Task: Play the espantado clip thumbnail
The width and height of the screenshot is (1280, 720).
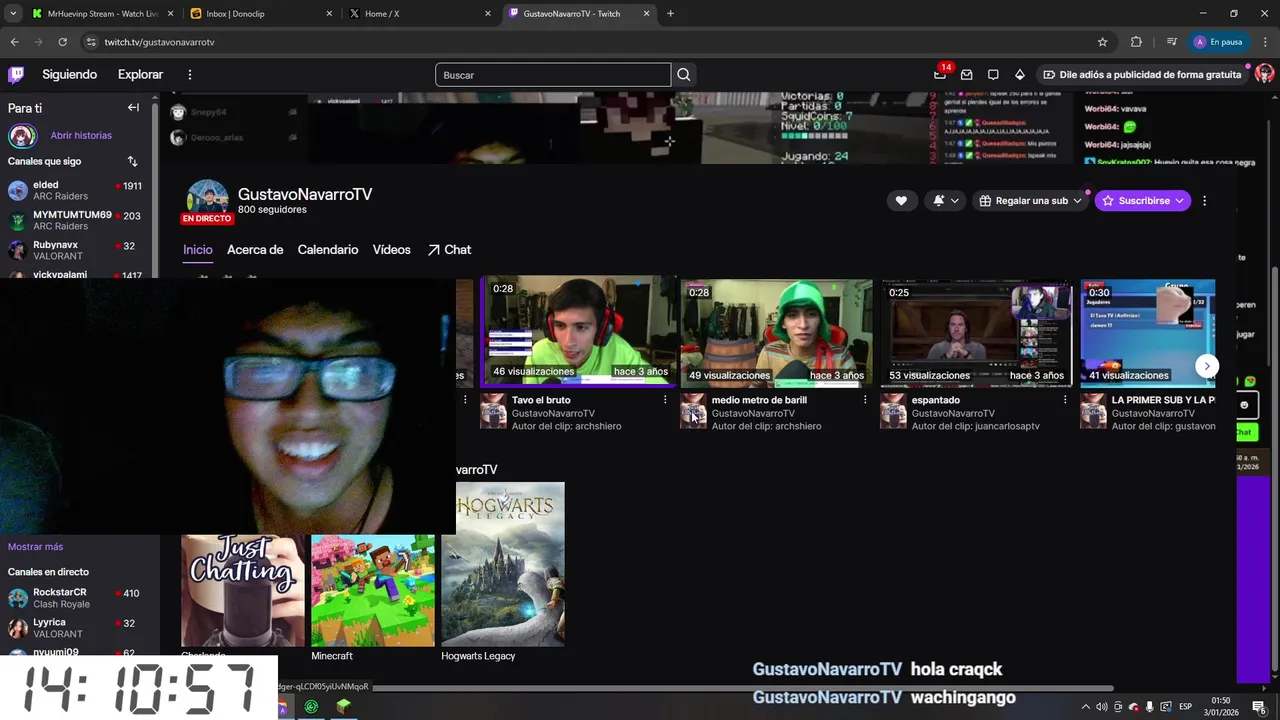Action: (x=976, y=333)
